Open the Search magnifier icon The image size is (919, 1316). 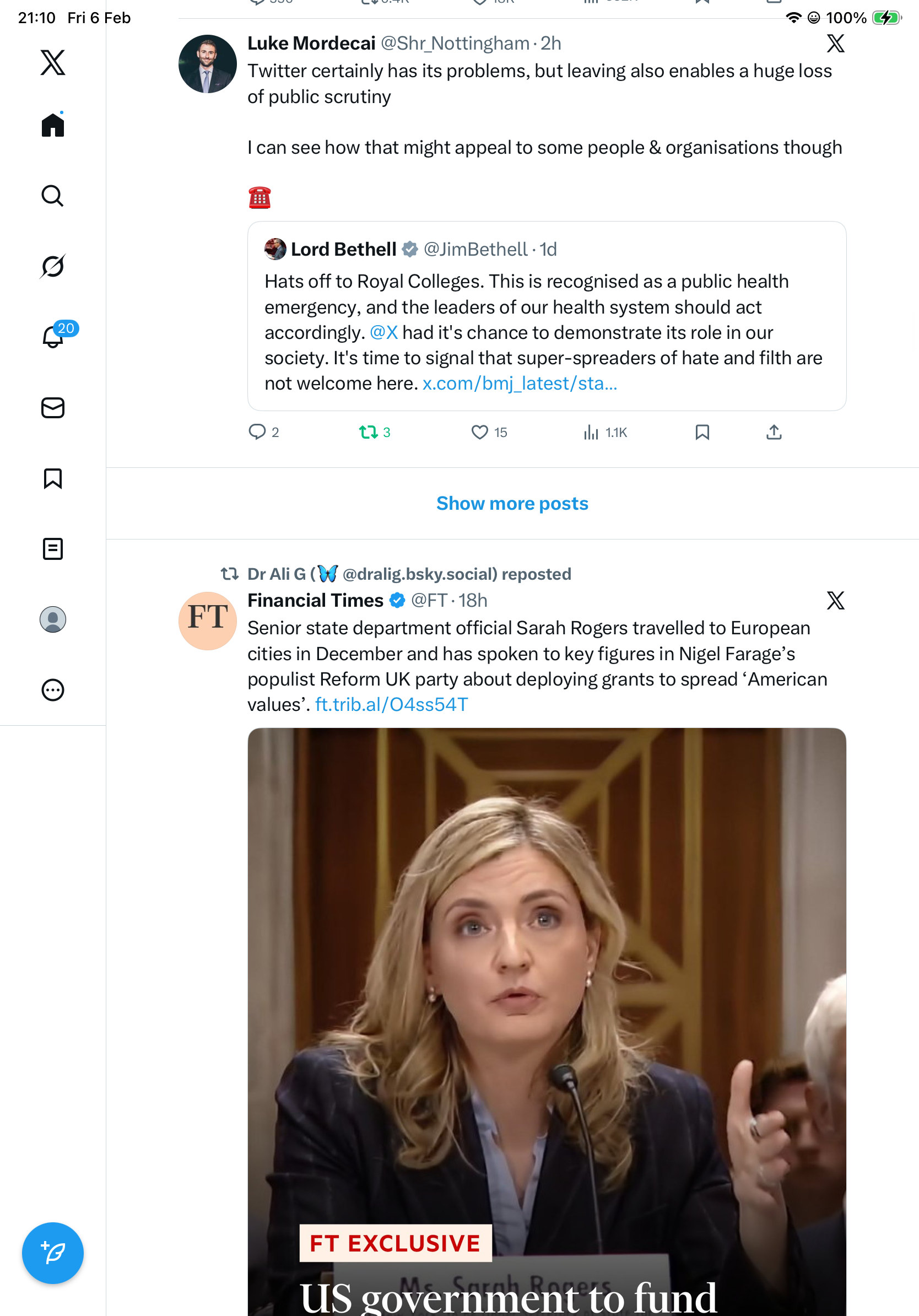coord(53,196)
